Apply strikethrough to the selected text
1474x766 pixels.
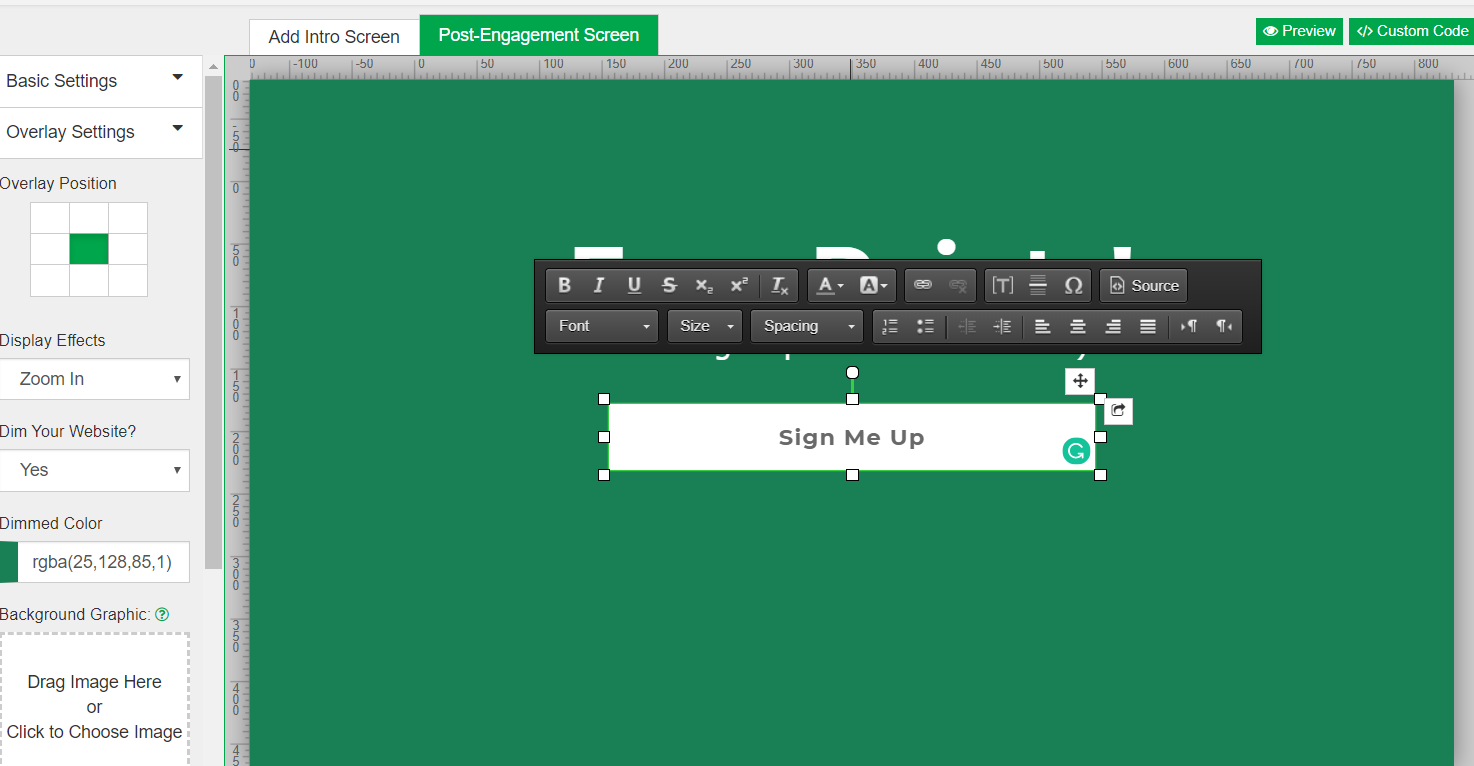(669, 286)
